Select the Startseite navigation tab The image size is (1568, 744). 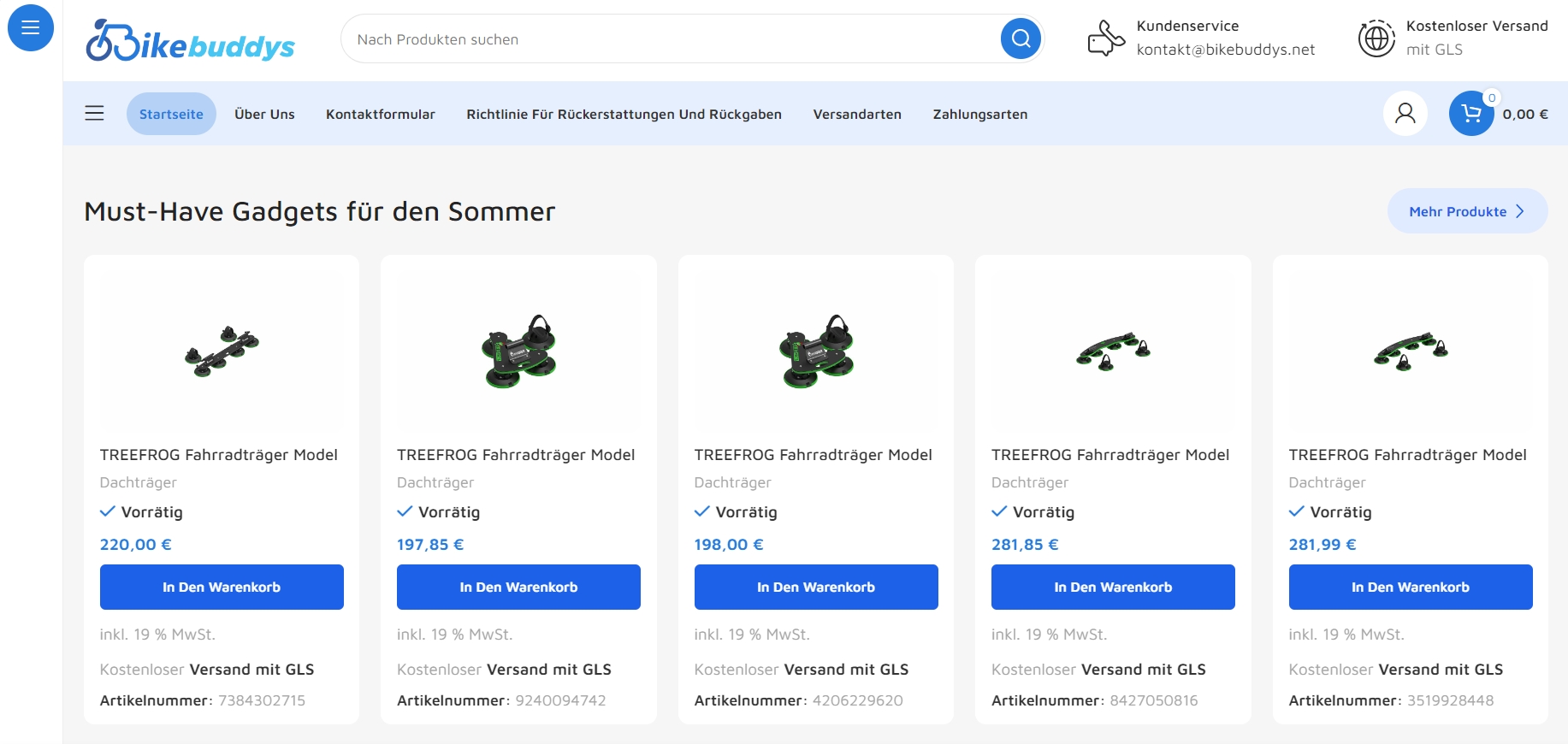(171, 114)
